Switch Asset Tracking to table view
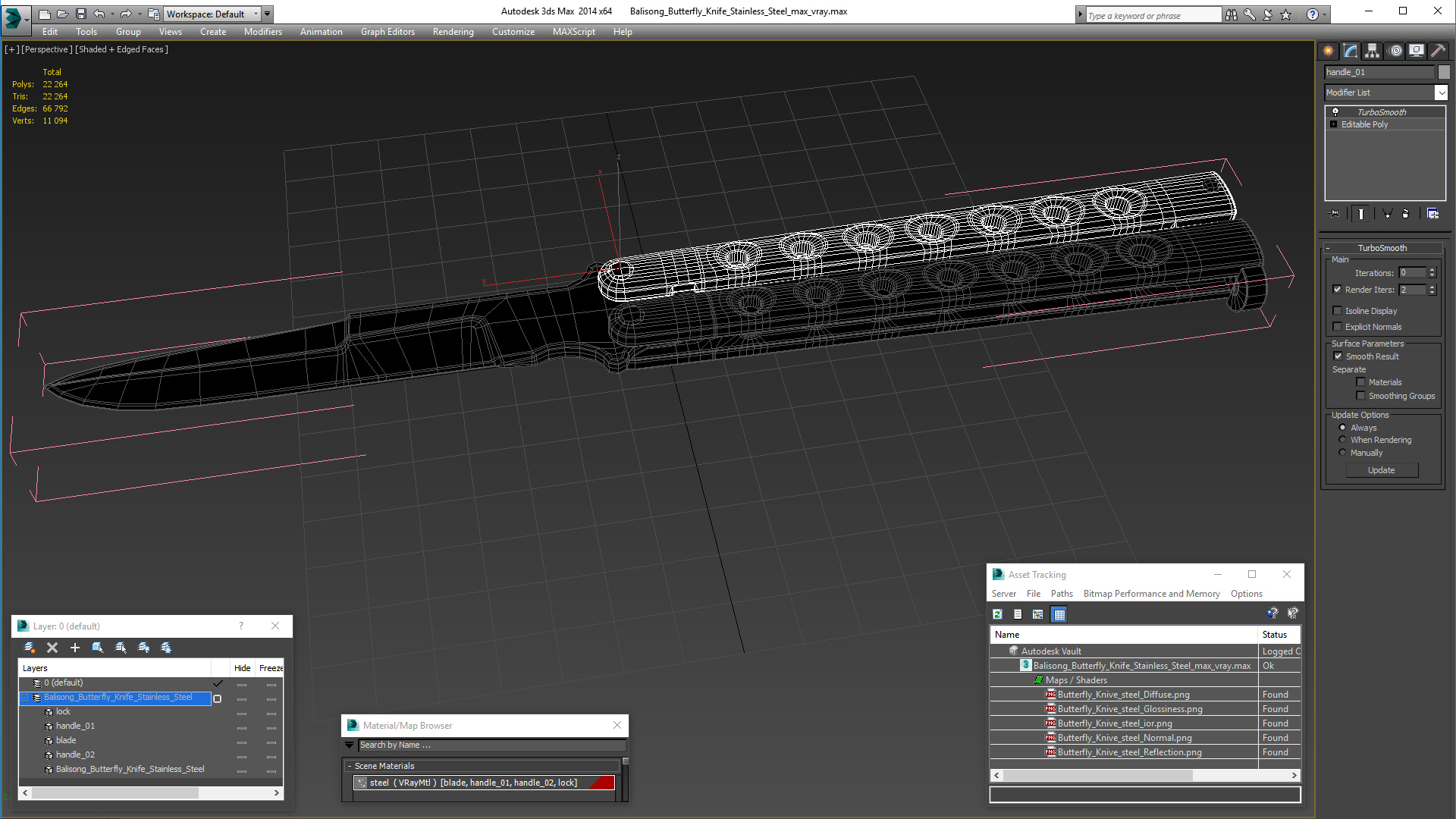The width and height of the screenshot is (1456, 819). tap(1059, 614)
